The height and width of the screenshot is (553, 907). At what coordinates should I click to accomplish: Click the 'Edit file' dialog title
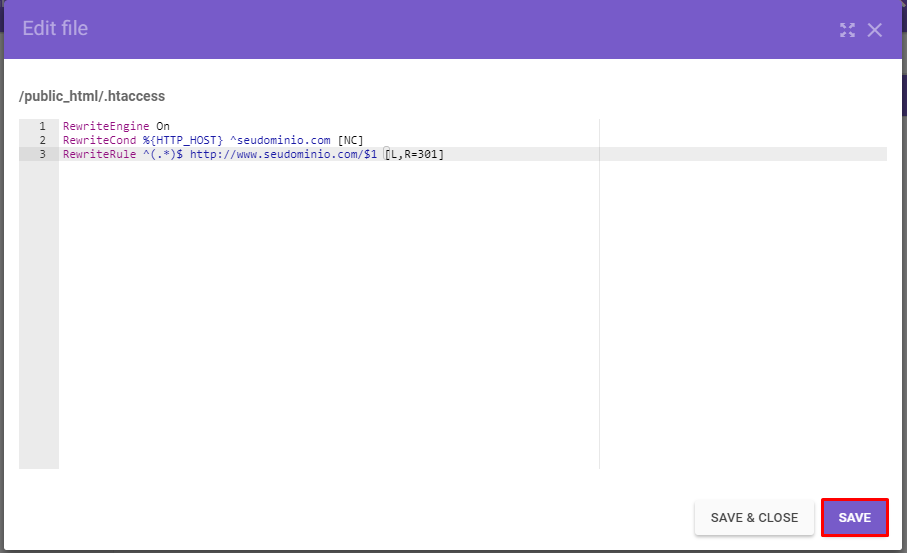pos(55,28)
